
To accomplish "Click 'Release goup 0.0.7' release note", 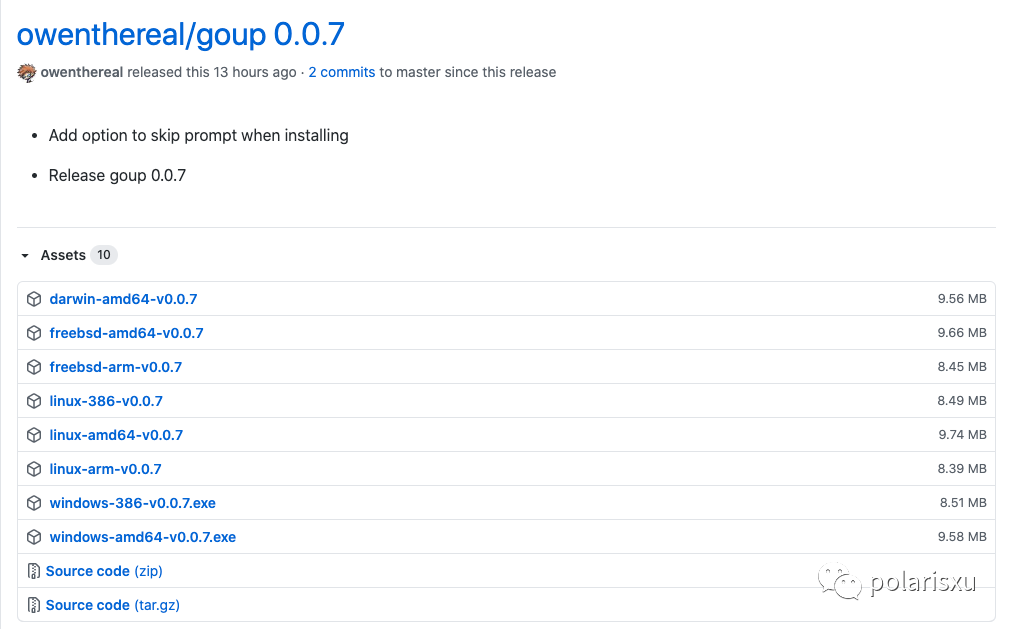I will 117,176.
